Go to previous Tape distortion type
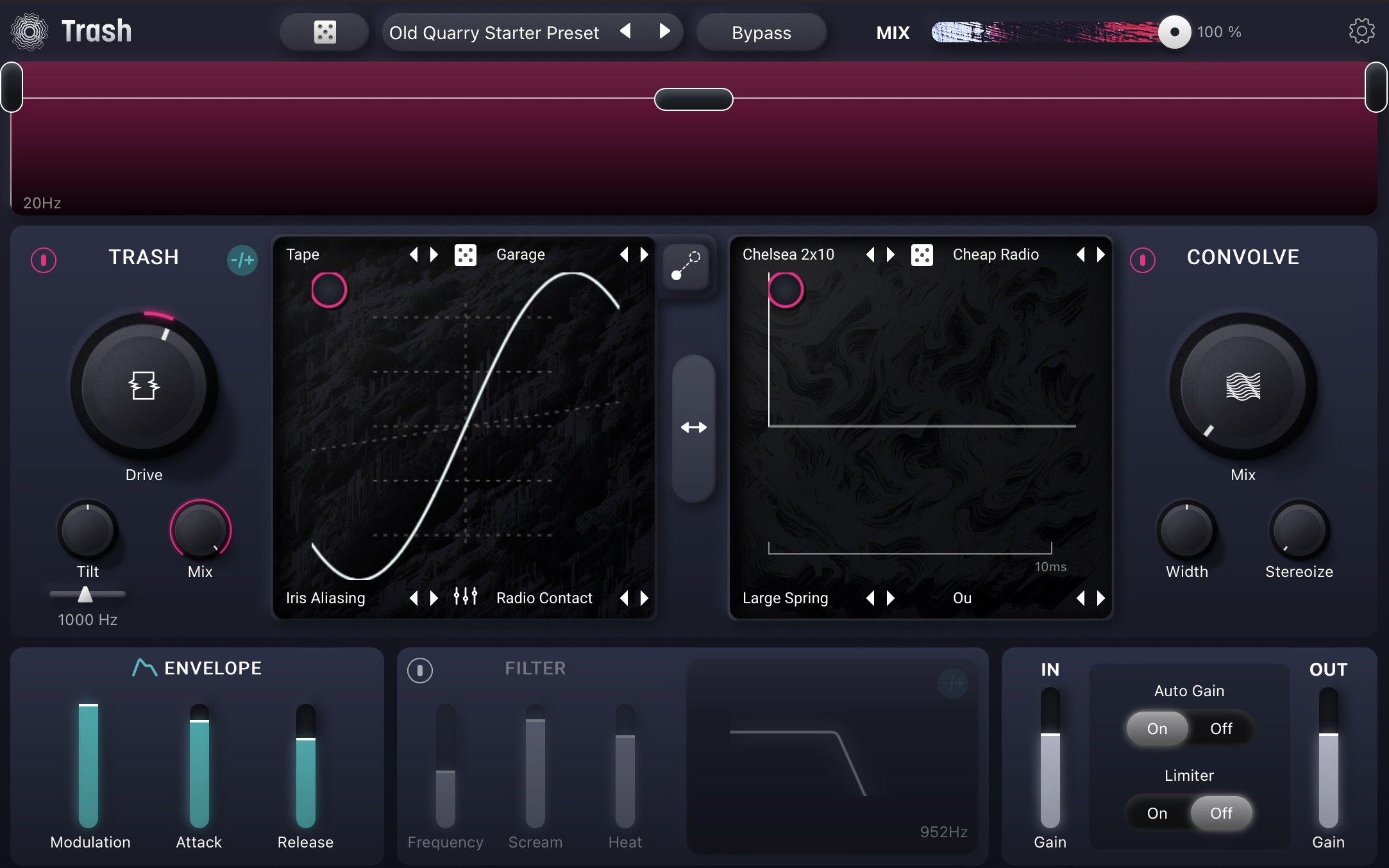Viewport: 1389px width, 868px height. pos(414,255)
